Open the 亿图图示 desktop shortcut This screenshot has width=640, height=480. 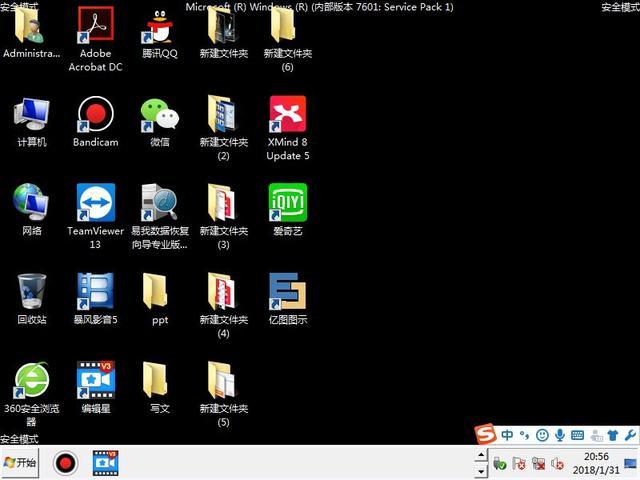(x=287, y=292)
